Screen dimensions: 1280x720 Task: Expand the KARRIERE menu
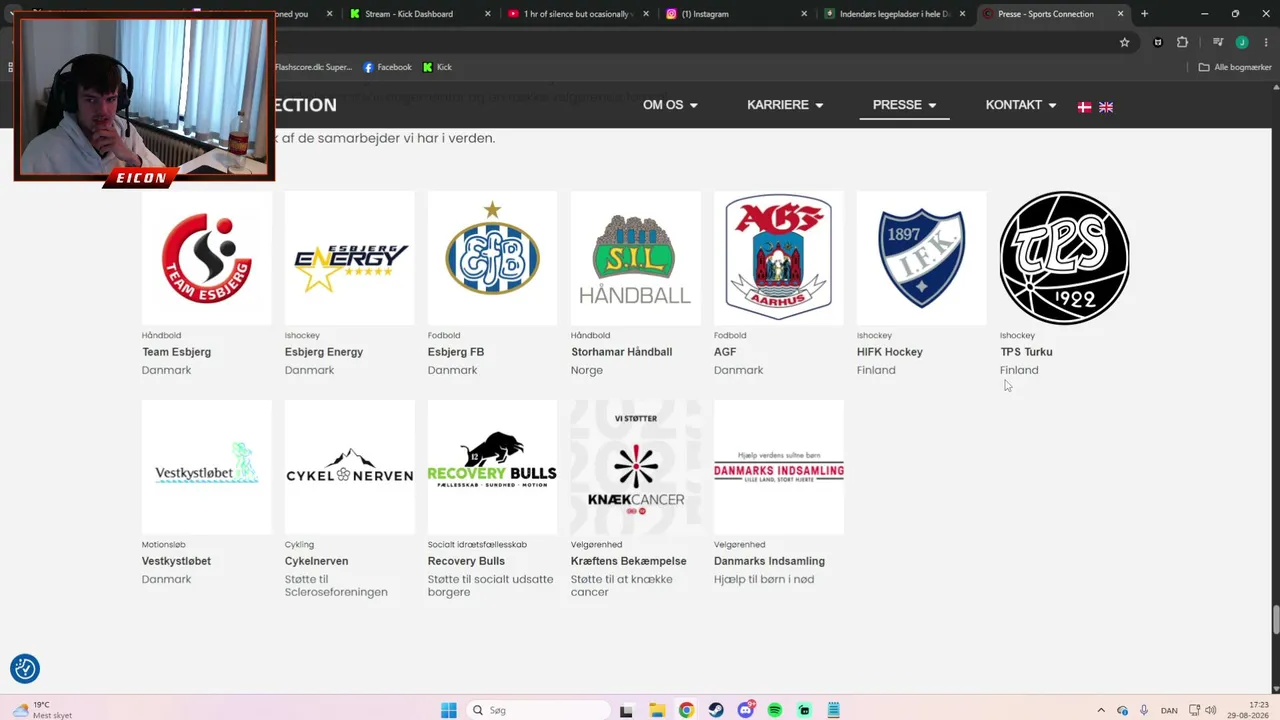[x=785, y=105]
